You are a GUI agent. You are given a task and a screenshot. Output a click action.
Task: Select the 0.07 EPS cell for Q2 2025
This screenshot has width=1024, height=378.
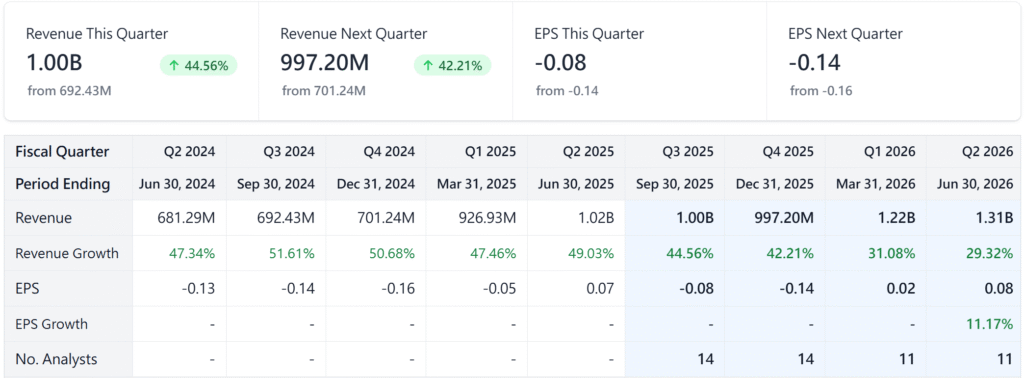click(575, 289)
